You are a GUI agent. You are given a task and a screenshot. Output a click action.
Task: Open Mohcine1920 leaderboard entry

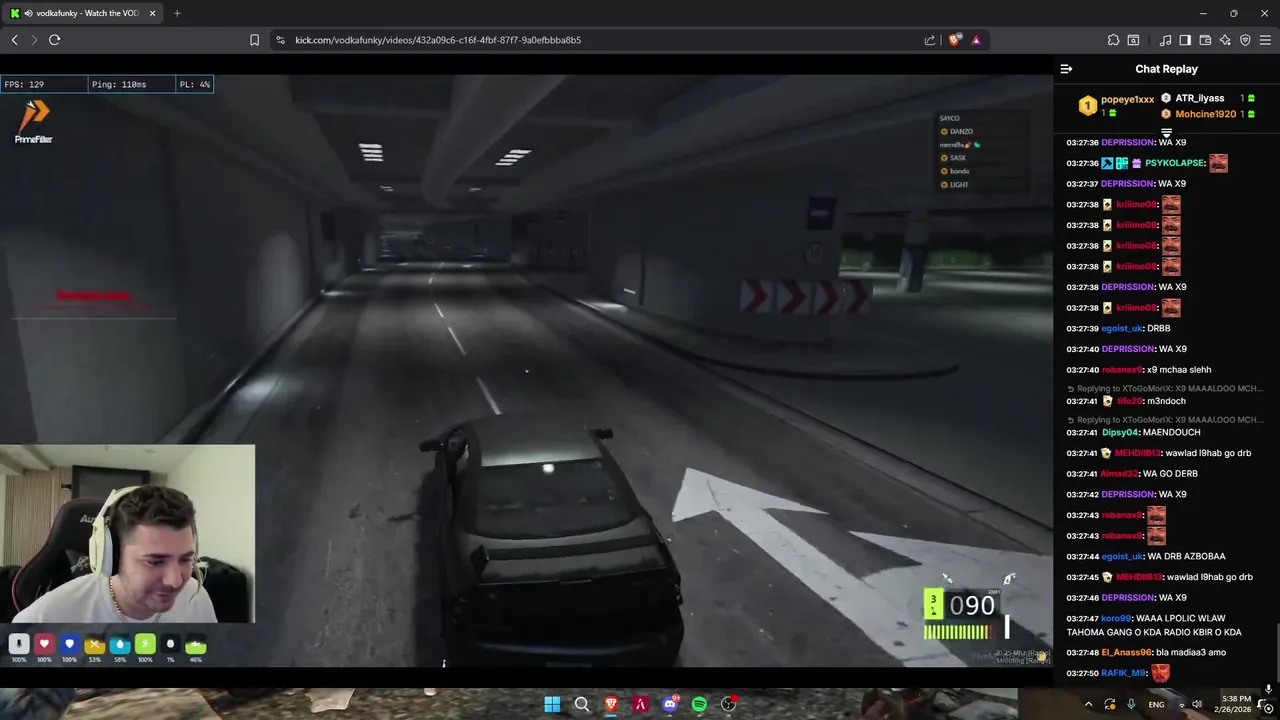point(1205,114)
